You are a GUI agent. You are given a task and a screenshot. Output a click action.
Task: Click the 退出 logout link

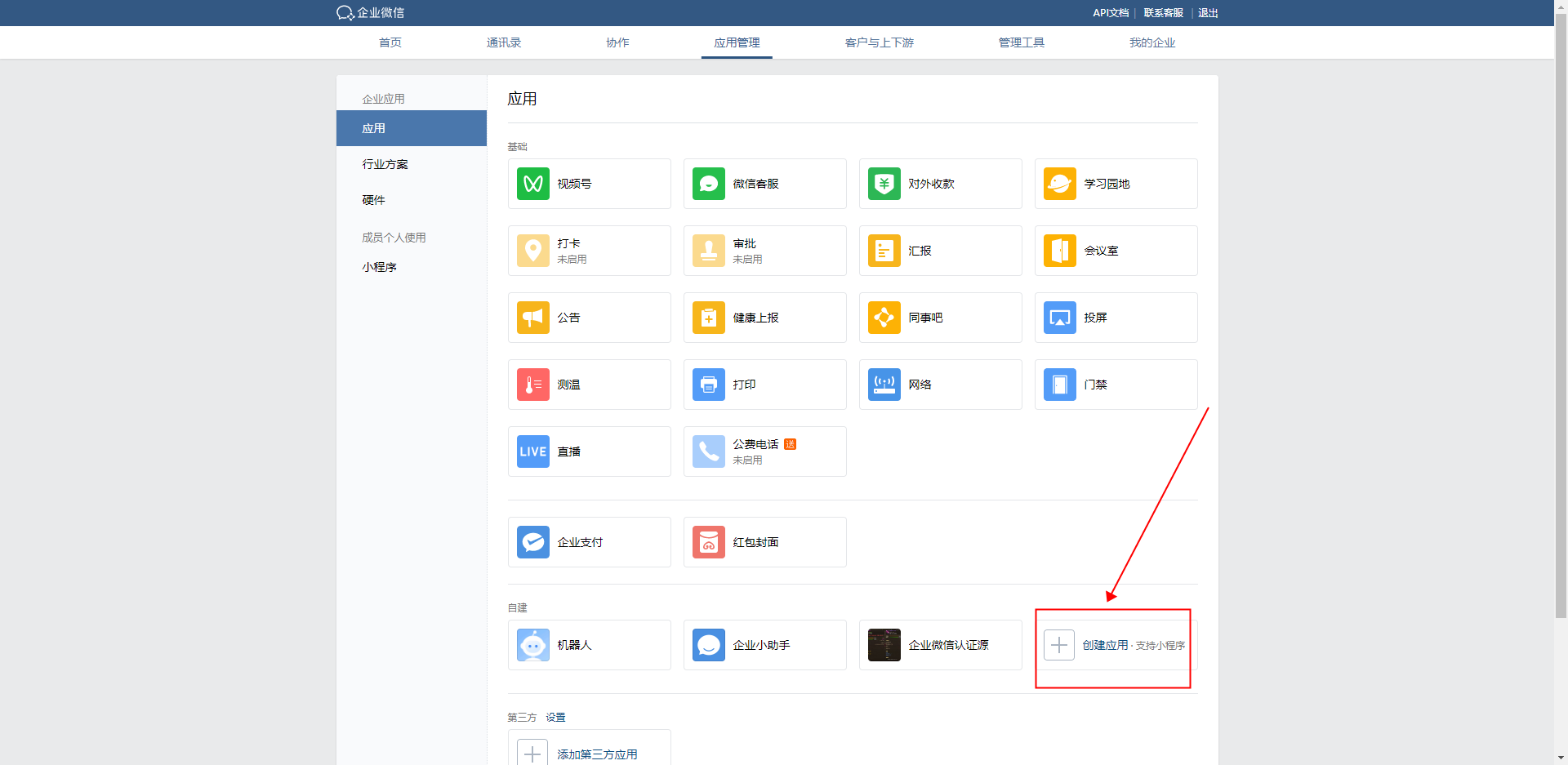[x=1207, y=13]
